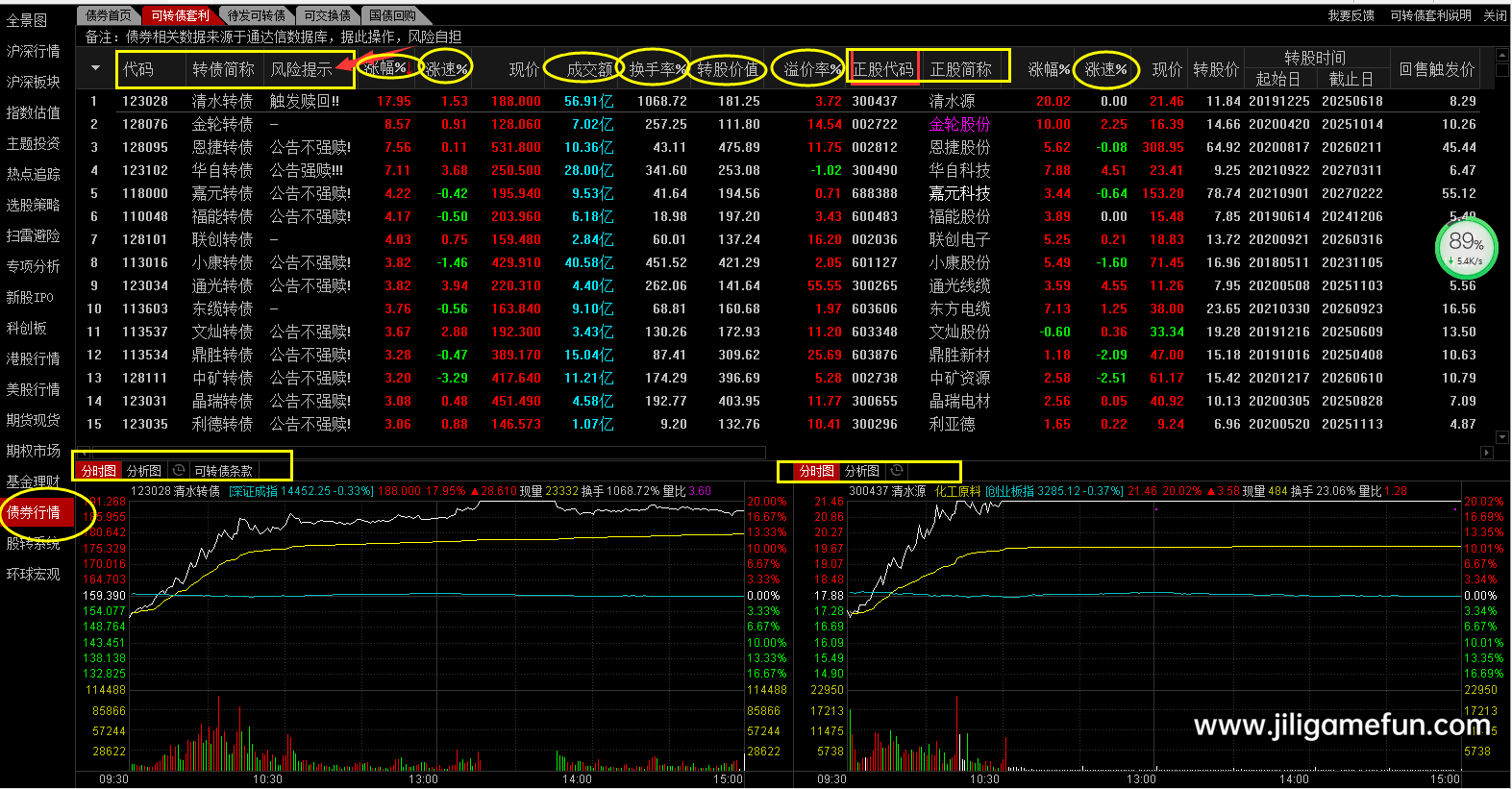The width and height of the screenshot is (1512, 789).
Task: Switch the right chart to 分析图 view
Action: (x=862, y=471)
